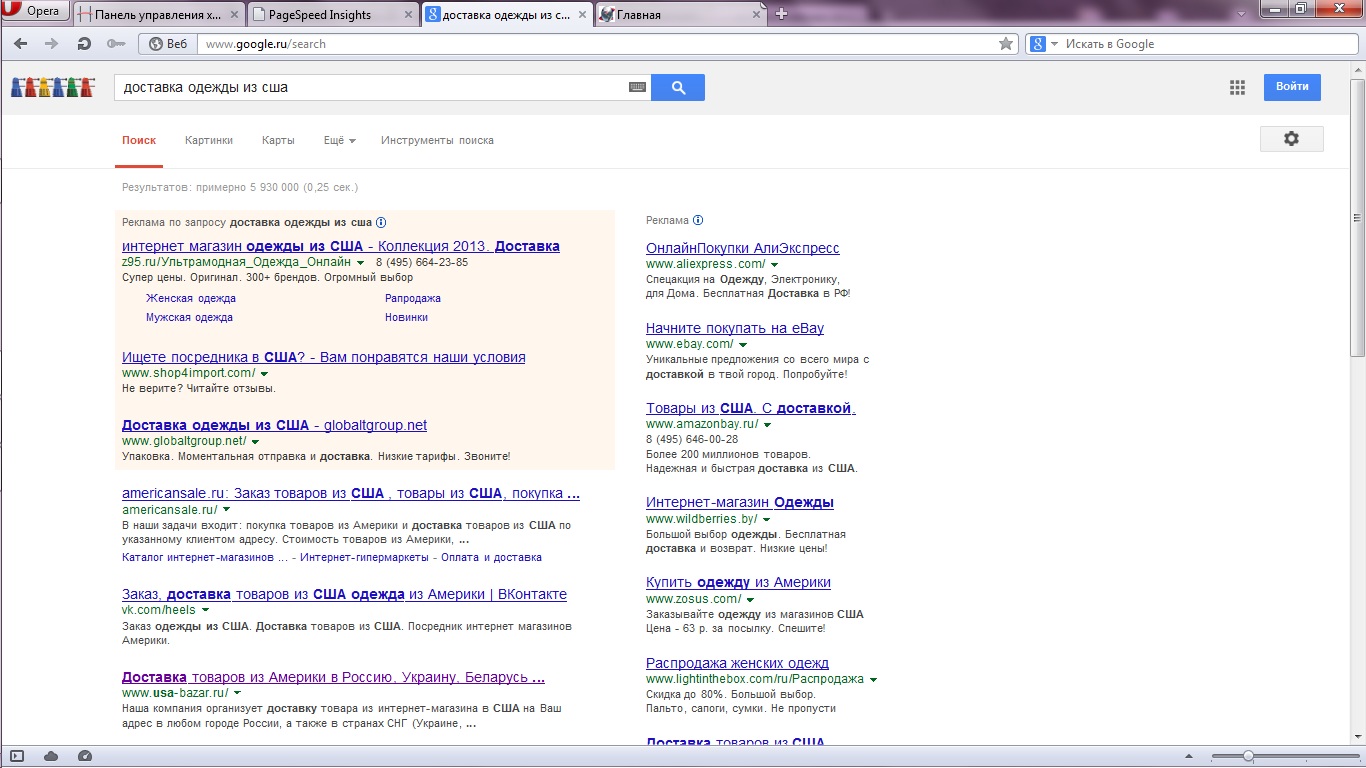Open the closed-tabs arrow at tab bar end
1366x768 pixels.
coord(1240,13)
